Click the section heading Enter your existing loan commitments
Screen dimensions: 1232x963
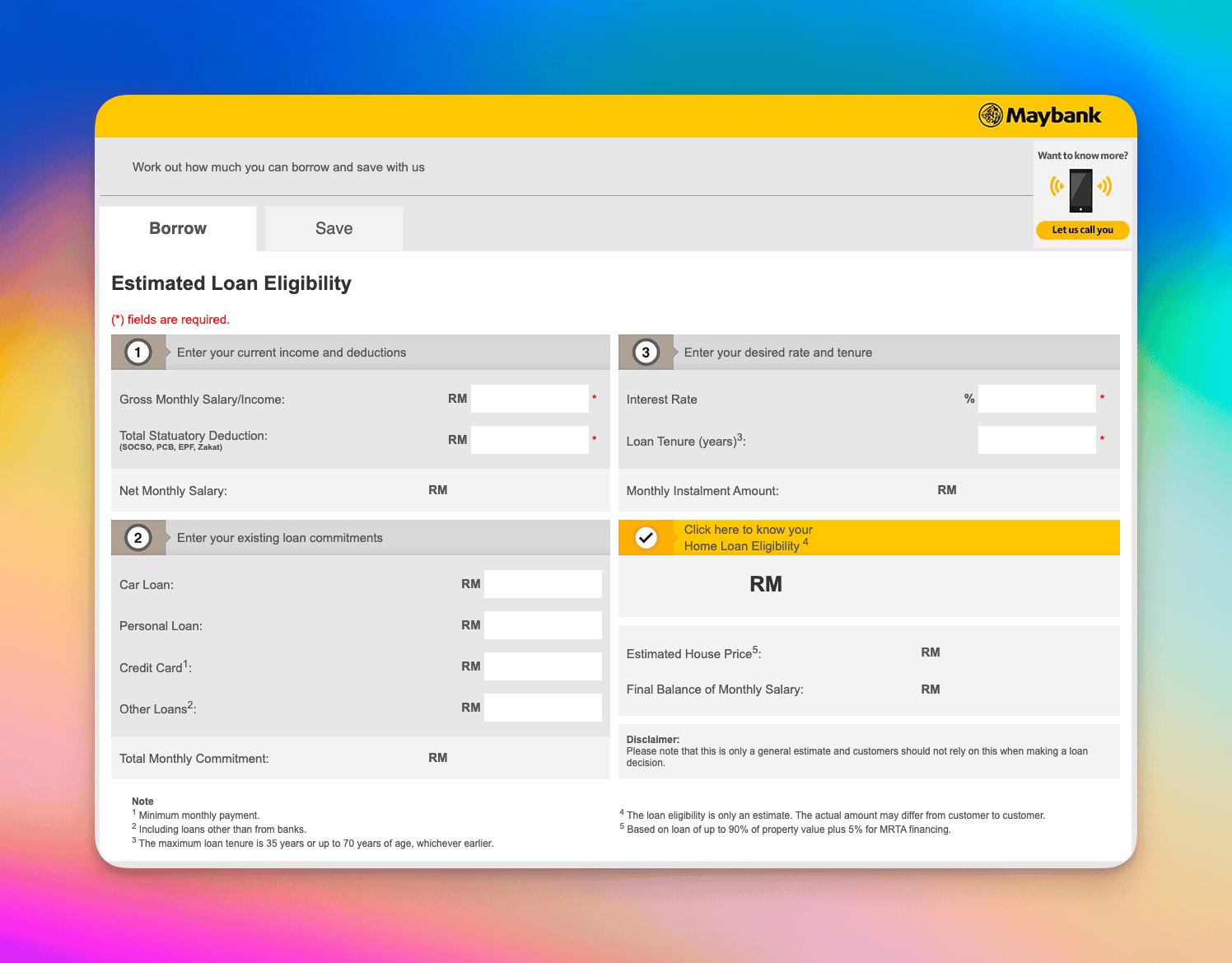point(280,538)
